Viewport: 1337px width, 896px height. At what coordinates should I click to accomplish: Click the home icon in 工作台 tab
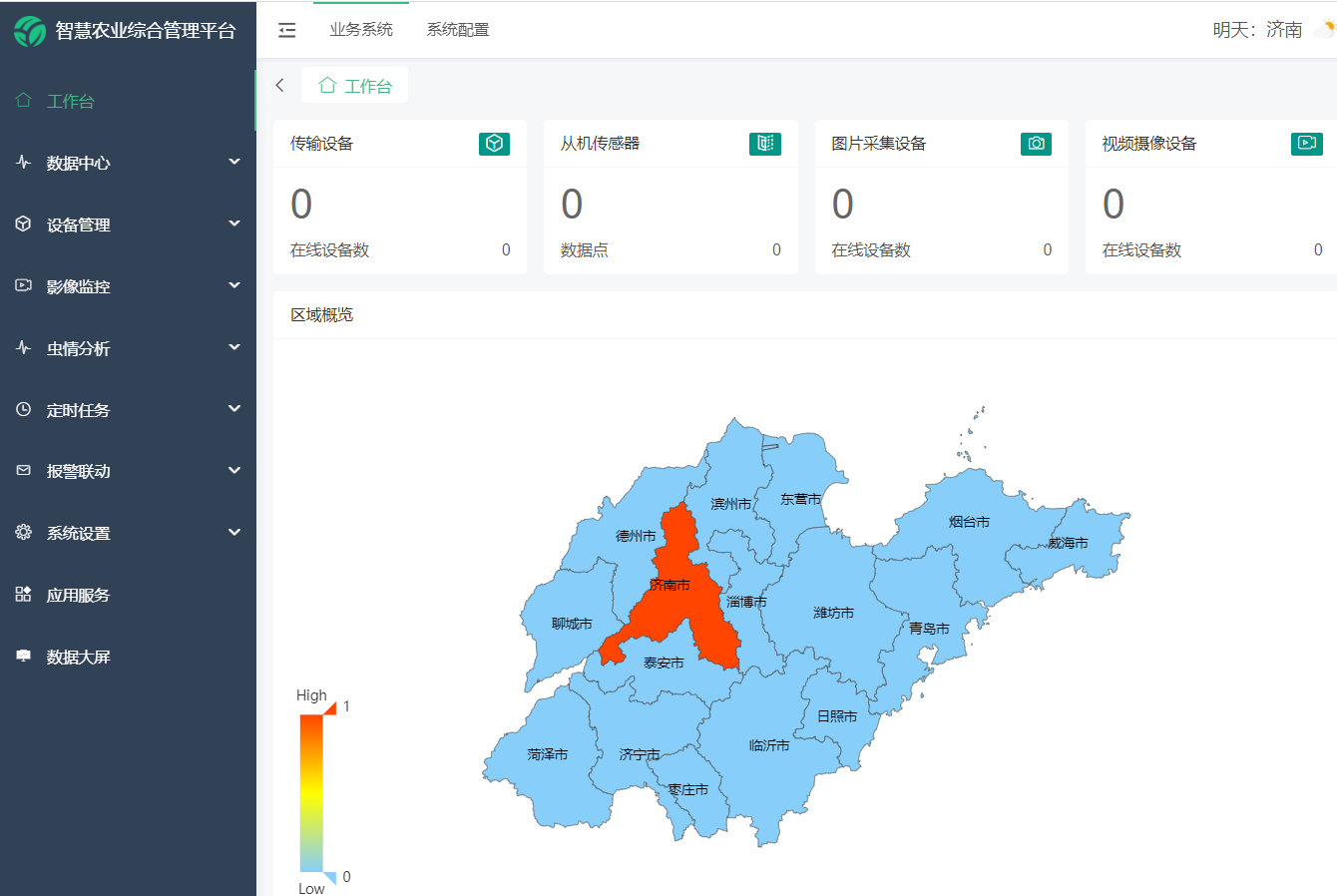pyautogui.click(x=327, y=86)
